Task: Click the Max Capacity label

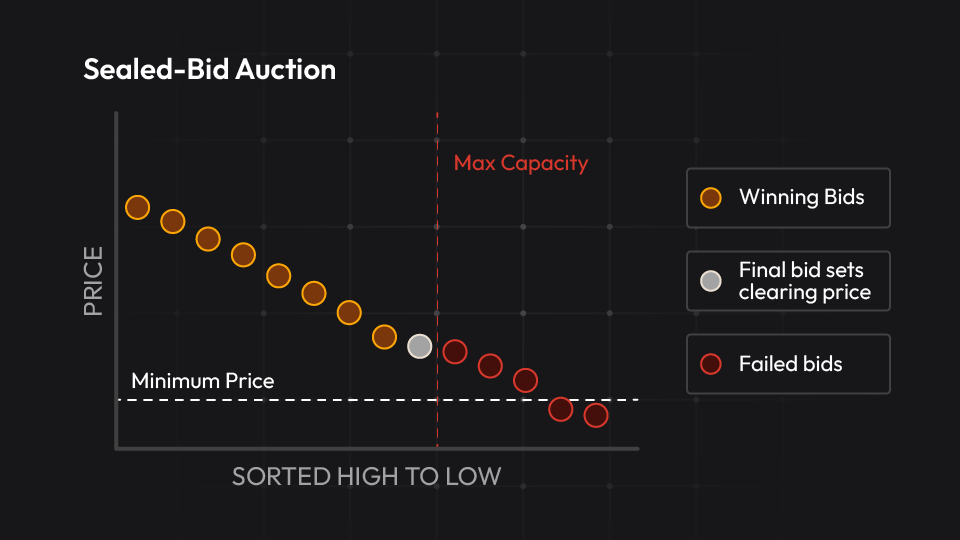Action: pos(521,162)
